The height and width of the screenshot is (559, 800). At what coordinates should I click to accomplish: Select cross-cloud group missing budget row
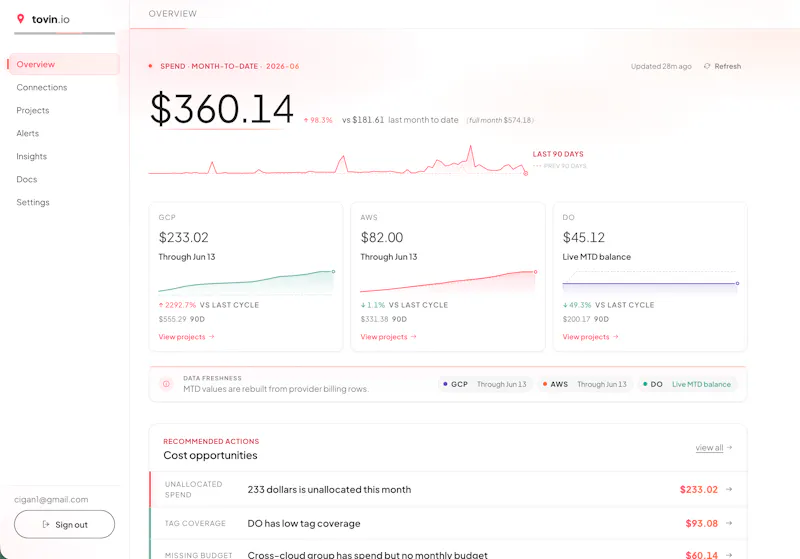click(x=448, y=551)
